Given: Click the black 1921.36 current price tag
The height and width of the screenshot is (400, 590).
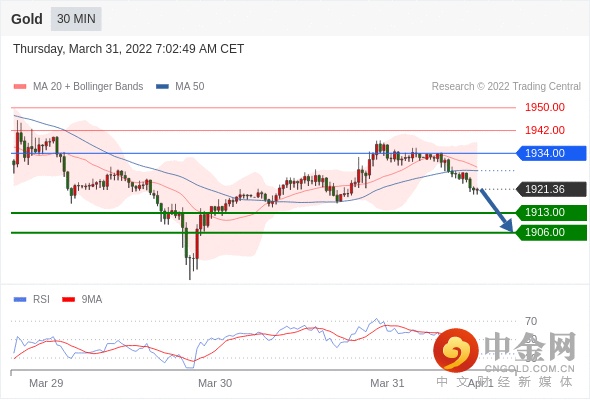Looking at the screenshot, I should point(551,189).
